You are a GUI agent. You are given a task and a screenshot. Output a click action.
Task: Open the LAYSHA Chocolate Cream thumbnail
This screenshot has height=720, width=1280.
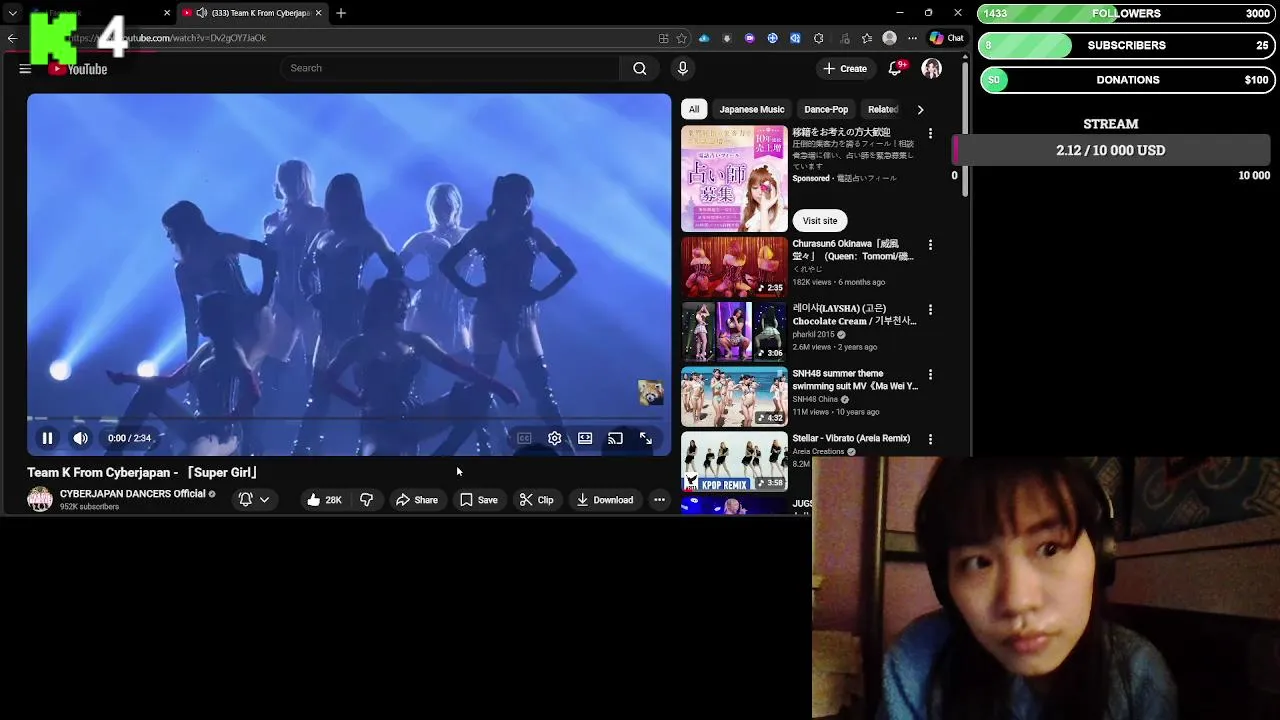tap(734, 332)
